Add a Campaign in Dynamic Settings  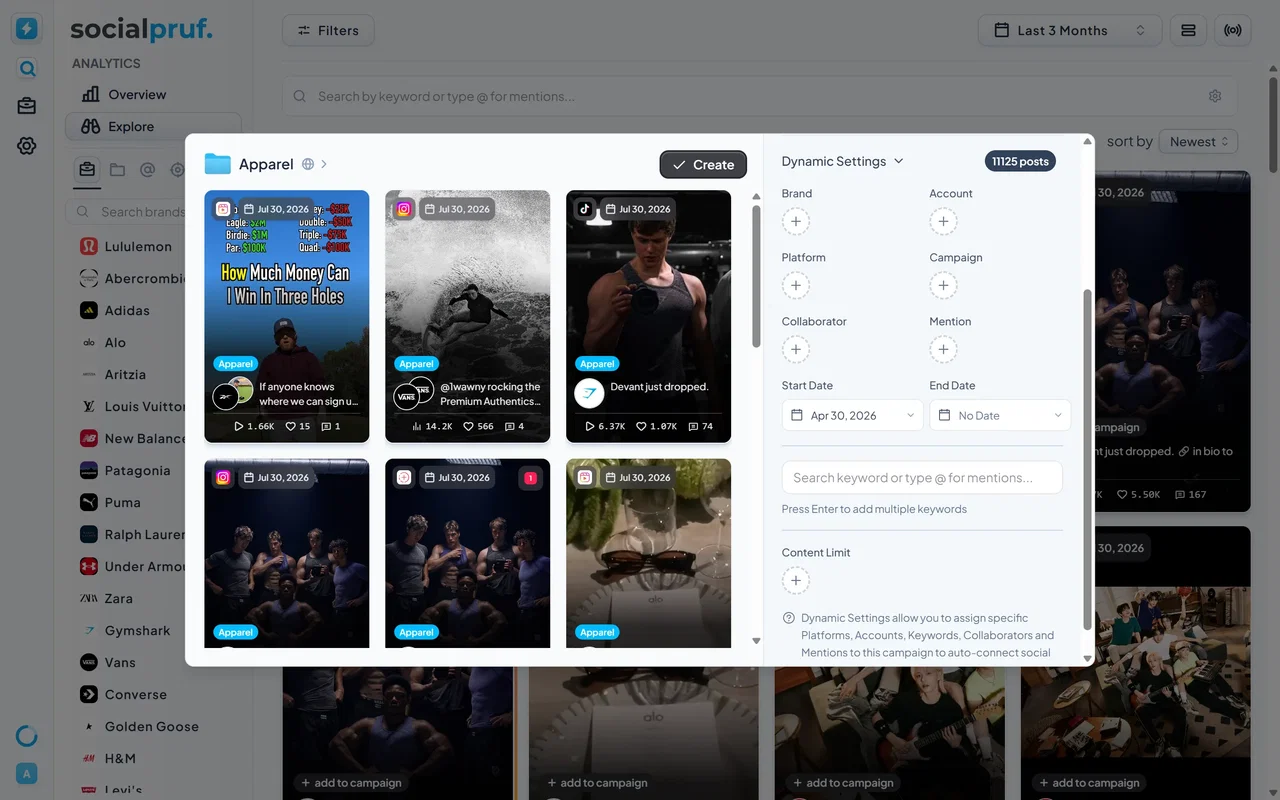[943, 285]
